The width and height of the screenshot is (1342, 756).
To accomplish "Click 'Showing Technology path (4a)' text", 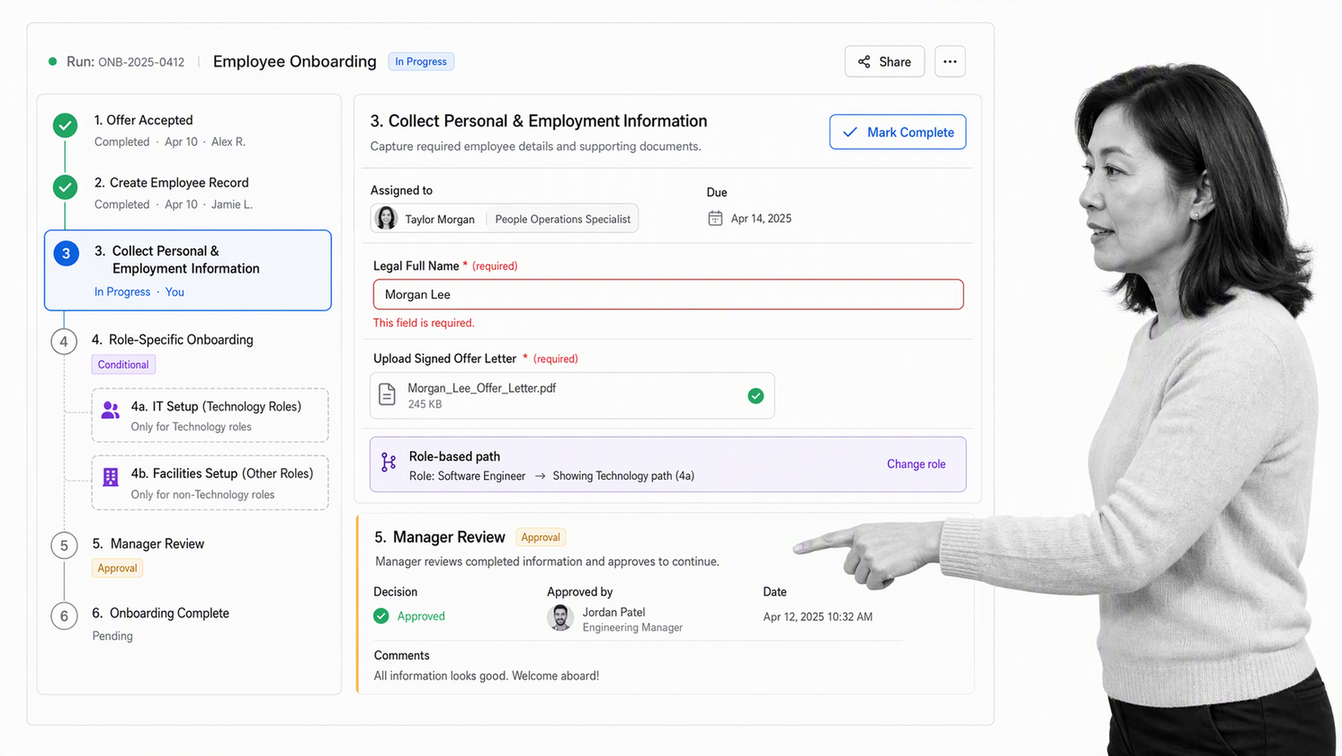I will (624, 476).
